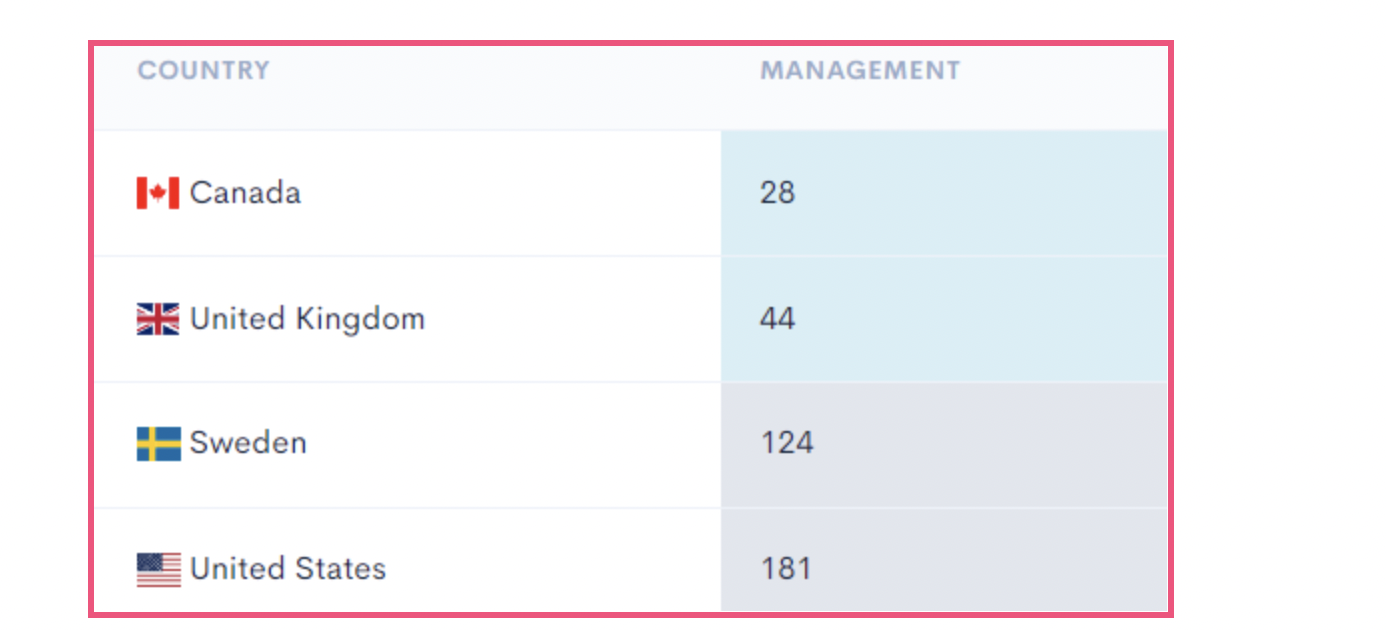This screenshot has height=630, width=1386.
Task: Sort by the MANAGEMENT column header
Action: 860,71
